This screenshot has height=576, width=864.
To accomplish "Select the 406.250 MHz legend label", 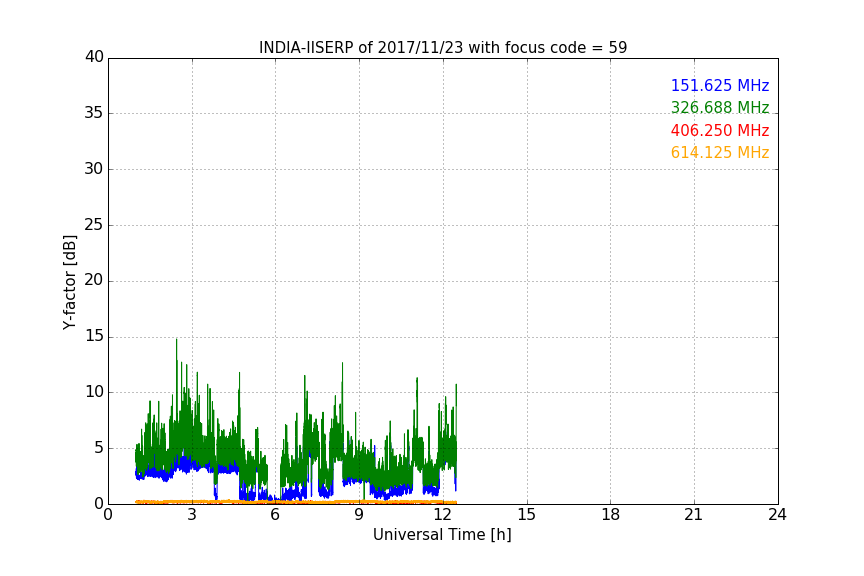I will (720, 130).
